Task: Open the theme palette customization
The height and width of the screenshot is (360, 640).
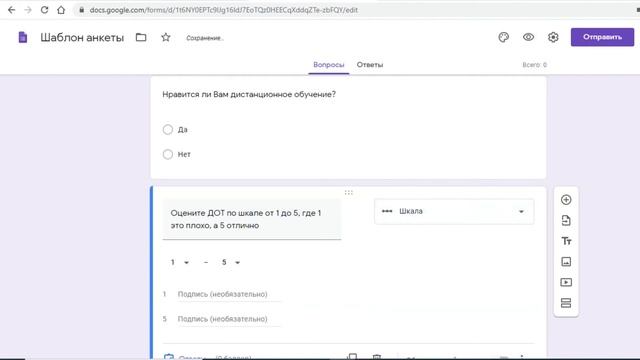Action: [504, 37]
